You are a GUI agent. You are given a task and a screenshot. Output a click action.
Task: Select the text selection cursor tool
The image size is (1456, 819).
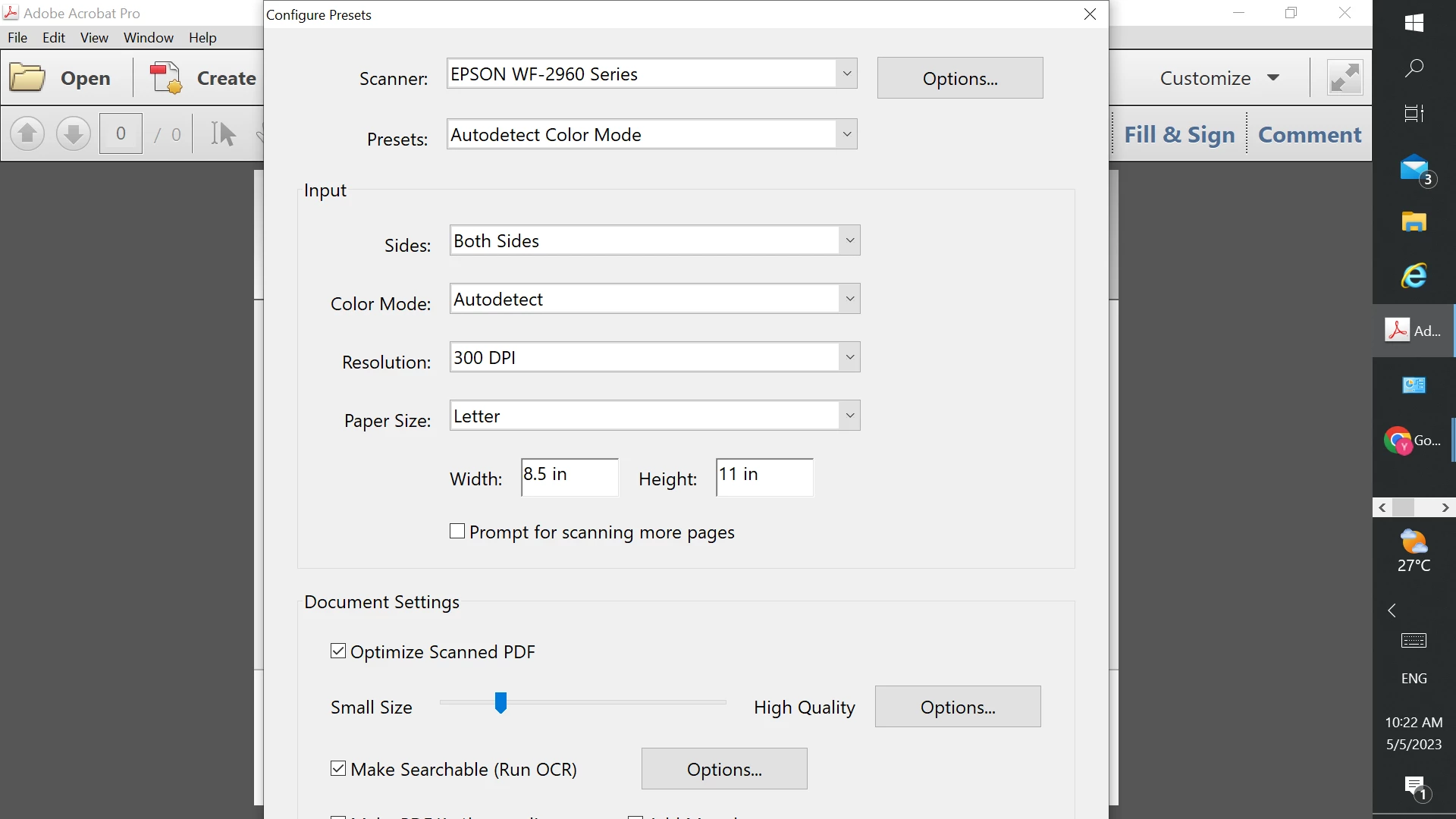tap(223, 134)
